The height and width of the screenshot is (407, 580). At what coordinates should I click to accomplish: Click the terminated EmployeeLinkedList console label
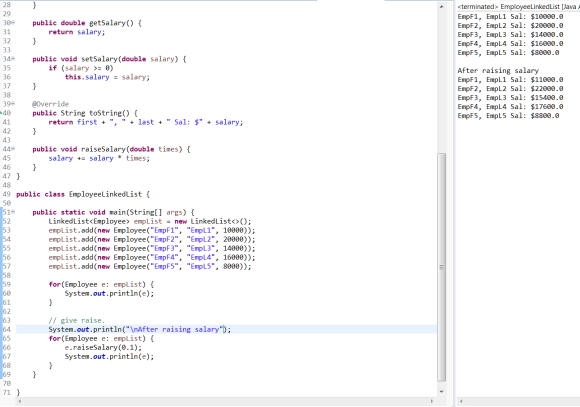(519, 7)
